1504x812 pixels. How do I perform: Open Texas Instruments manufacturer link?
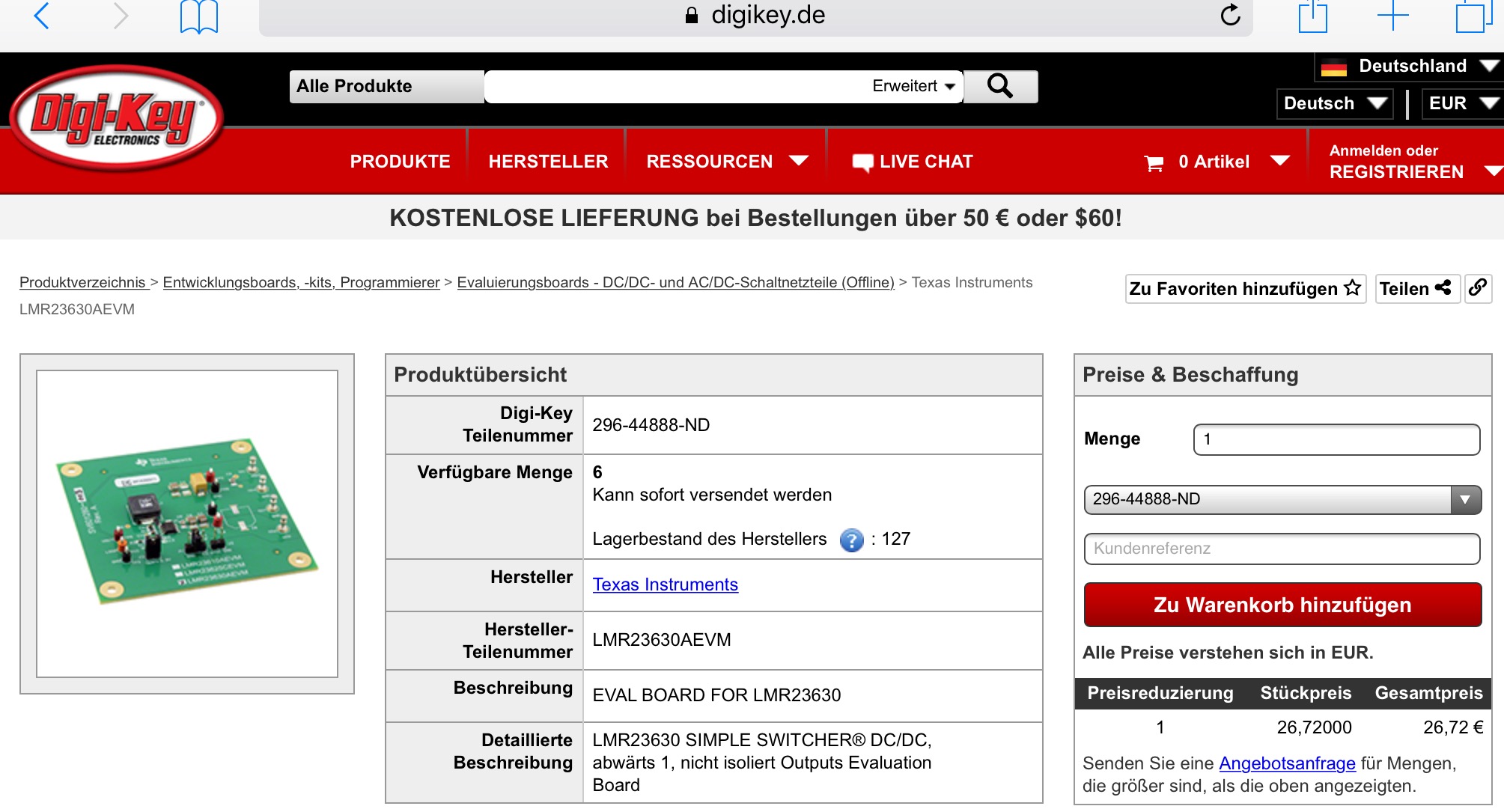click(665, 584)
